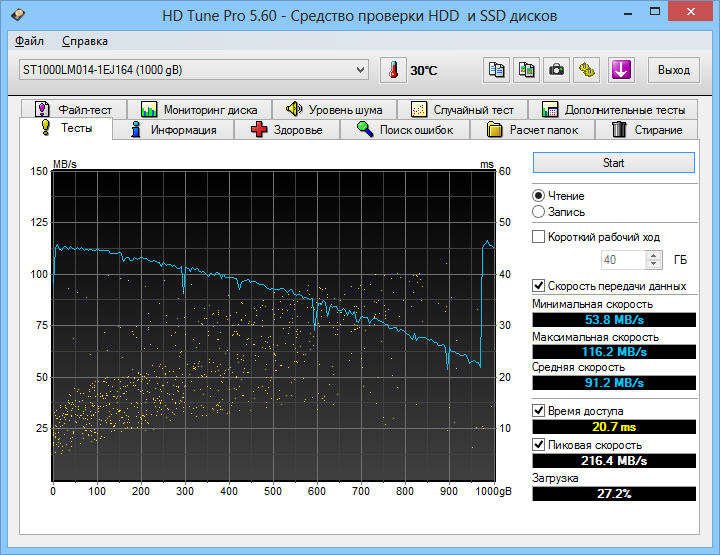Screen dimensions: 720x555
Task: Open the Файл menu
Action: (29, 41)
